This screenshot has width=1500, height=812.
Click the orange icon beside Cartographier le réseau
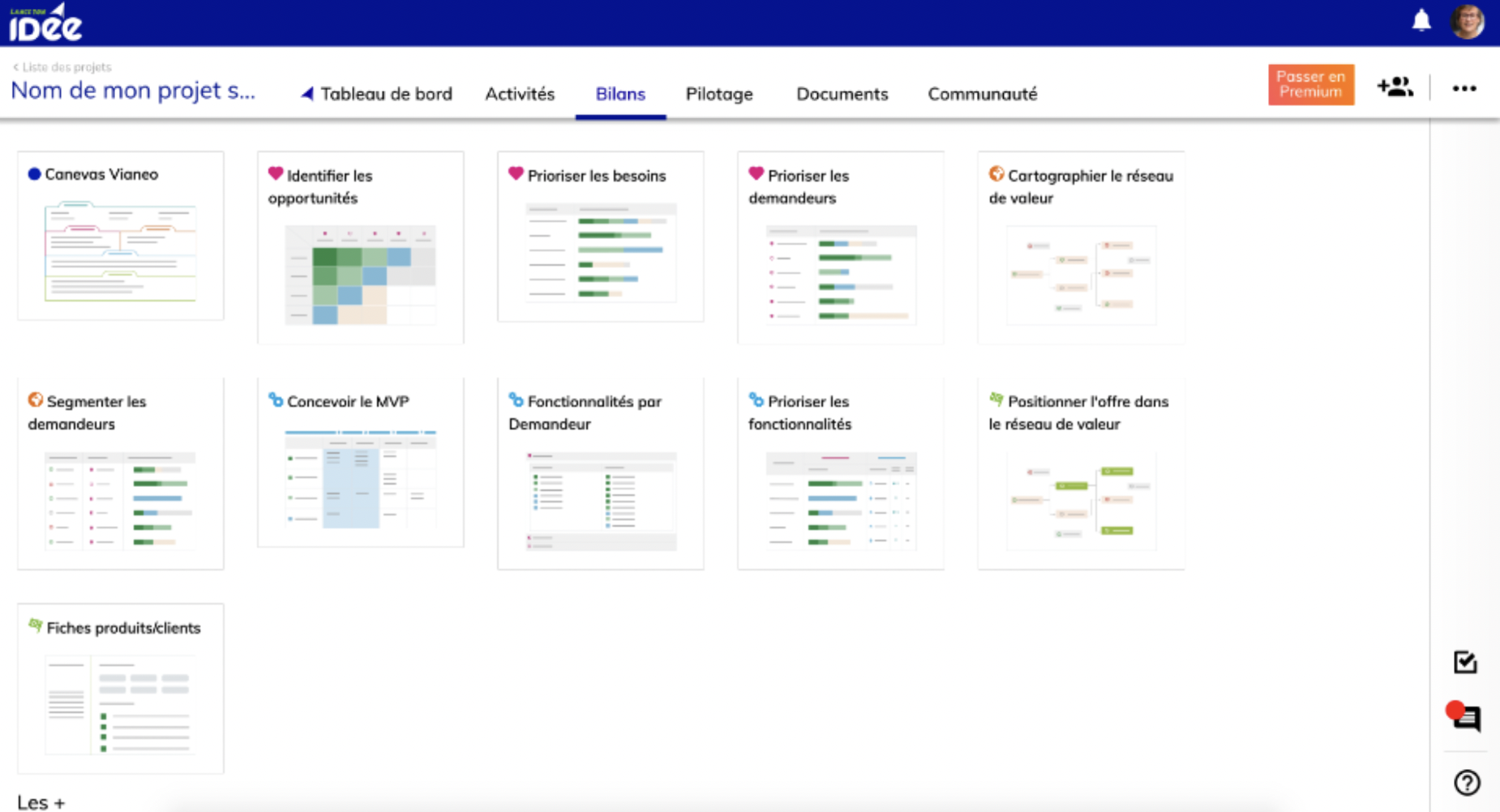point(996,173)
